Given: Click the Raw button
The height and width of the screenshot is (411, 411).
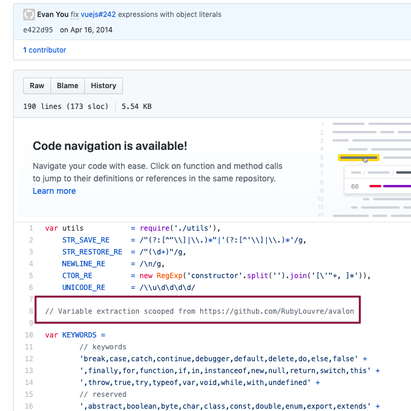Looking at the screenshot, I should coord(37,86).
